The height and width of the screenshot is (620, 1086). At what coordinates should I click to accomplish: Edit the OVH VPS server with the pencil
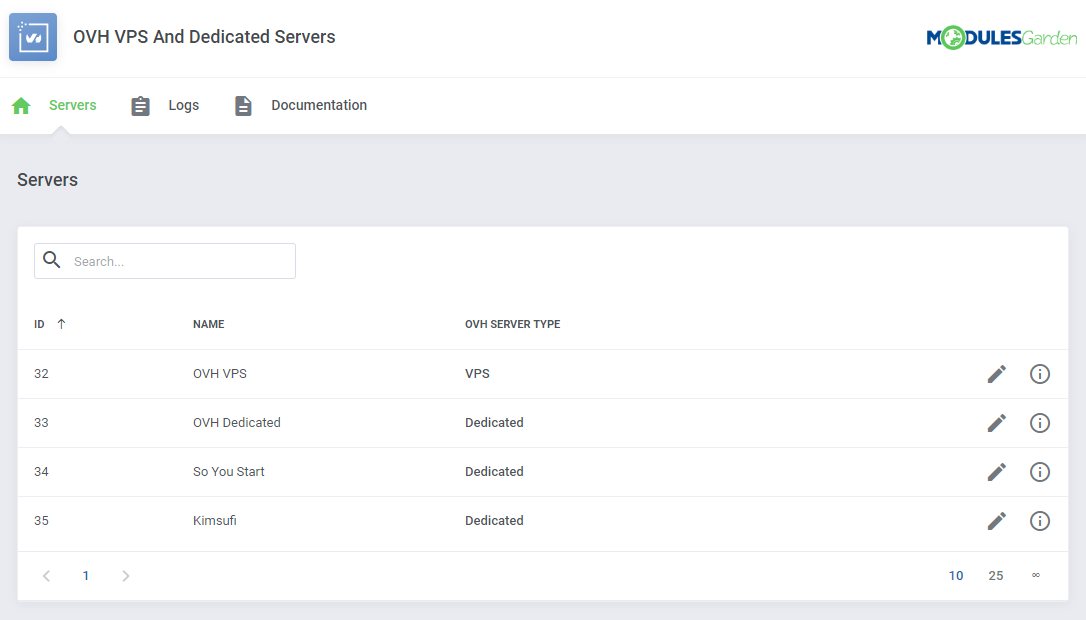point(996,373)
